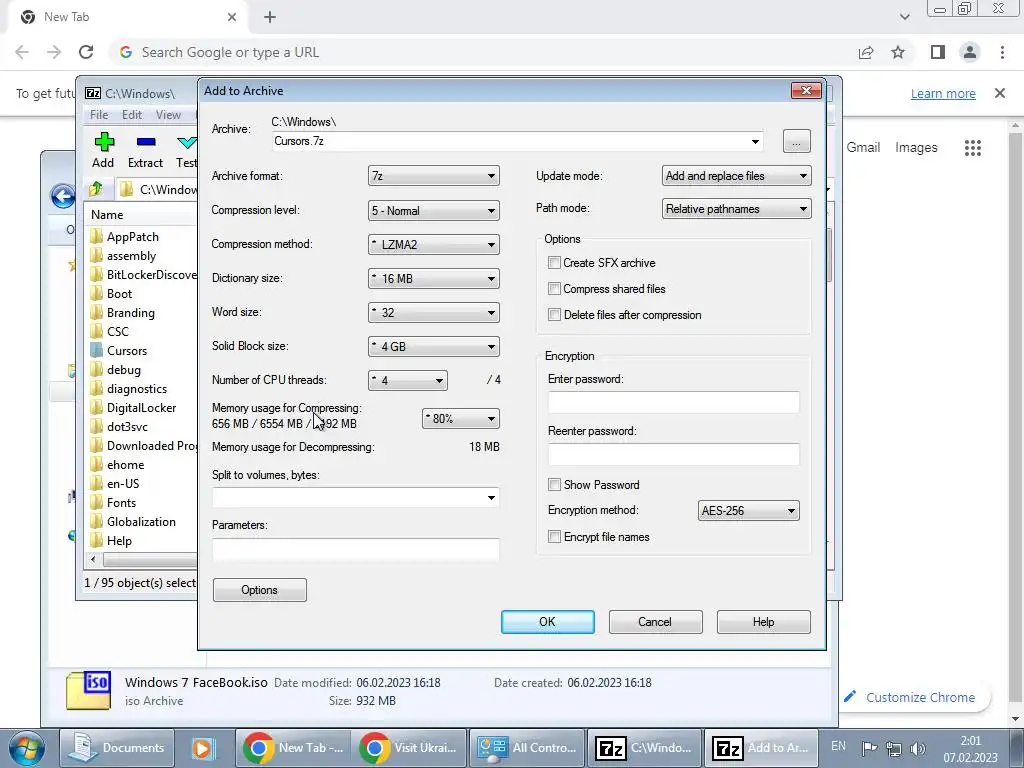Click Reenter password field
Screen dimensions: 1024x768
click(x=673, y=455)
